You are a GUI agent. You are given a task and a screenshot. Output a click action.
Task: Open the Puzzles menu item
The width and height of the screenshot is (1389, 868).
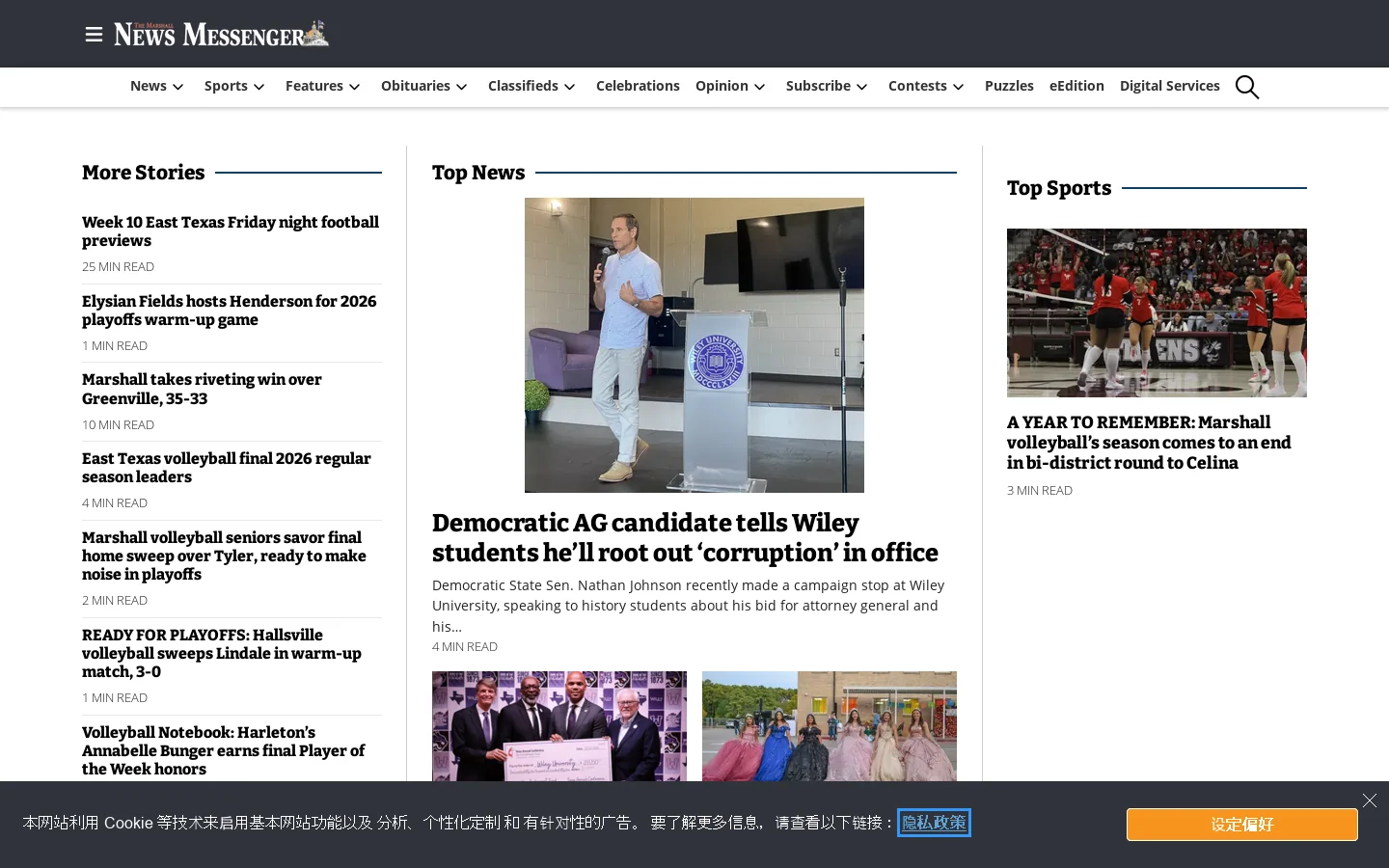(x=1009, y=86)
